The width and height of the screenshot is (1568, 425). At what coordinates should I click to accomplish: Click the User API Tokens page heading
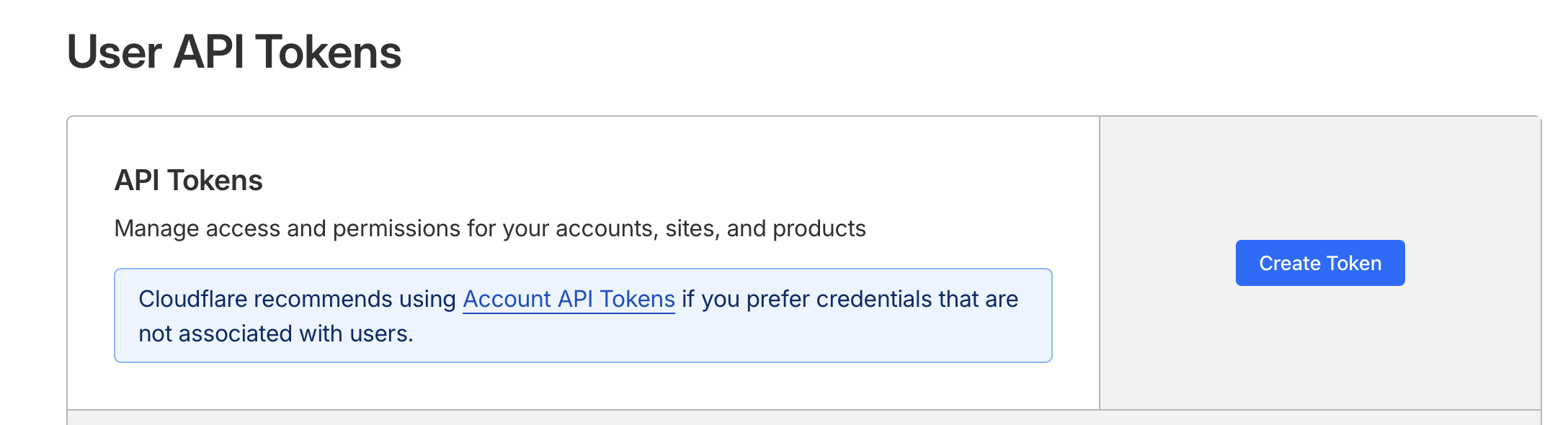click(x=233, y=53)
